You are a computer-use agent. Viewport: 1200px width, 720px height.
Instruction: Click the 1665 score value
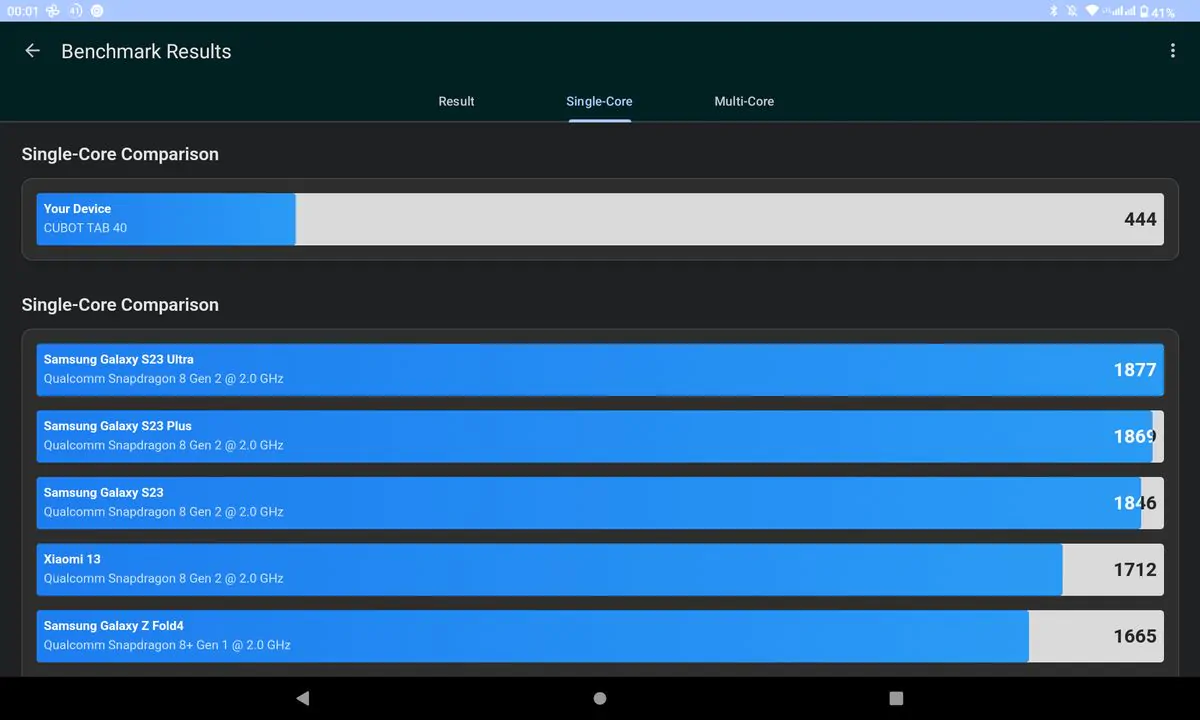[x=1135, y=636]
